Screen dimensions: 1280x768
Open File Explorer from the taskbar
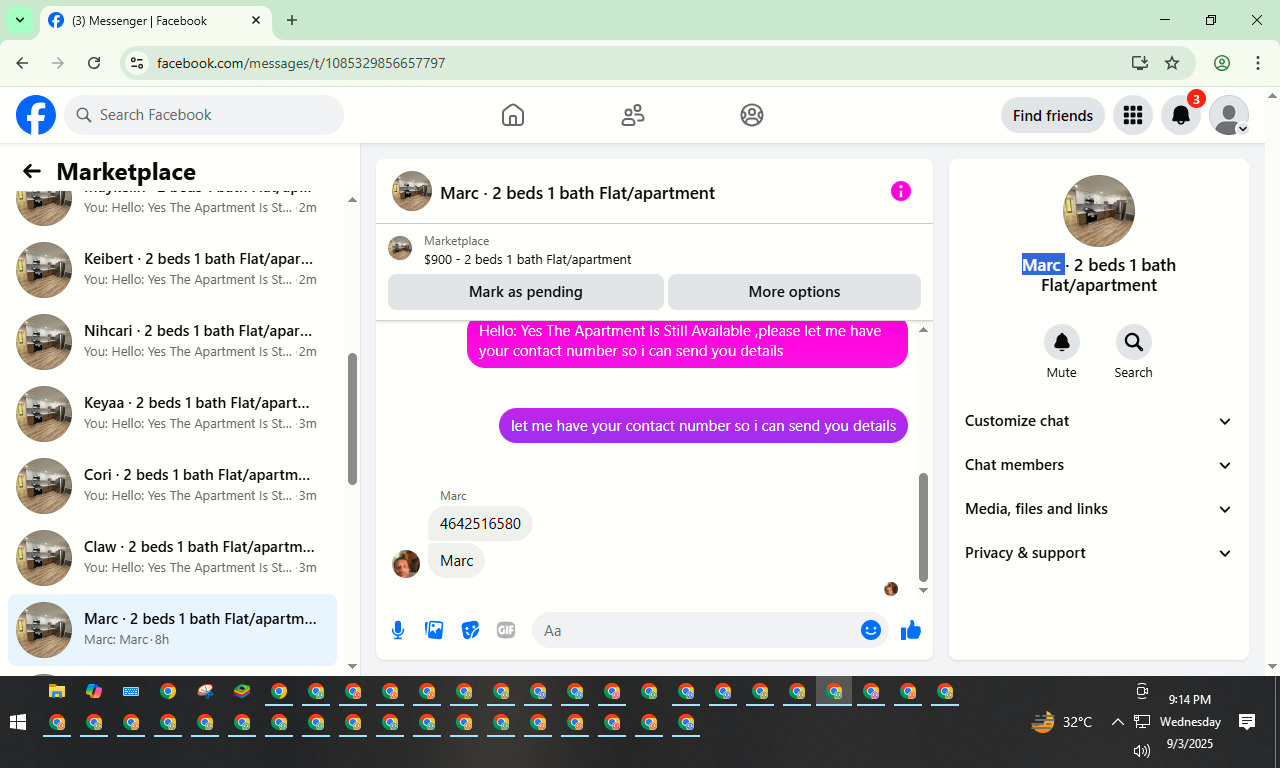(57, 691)
